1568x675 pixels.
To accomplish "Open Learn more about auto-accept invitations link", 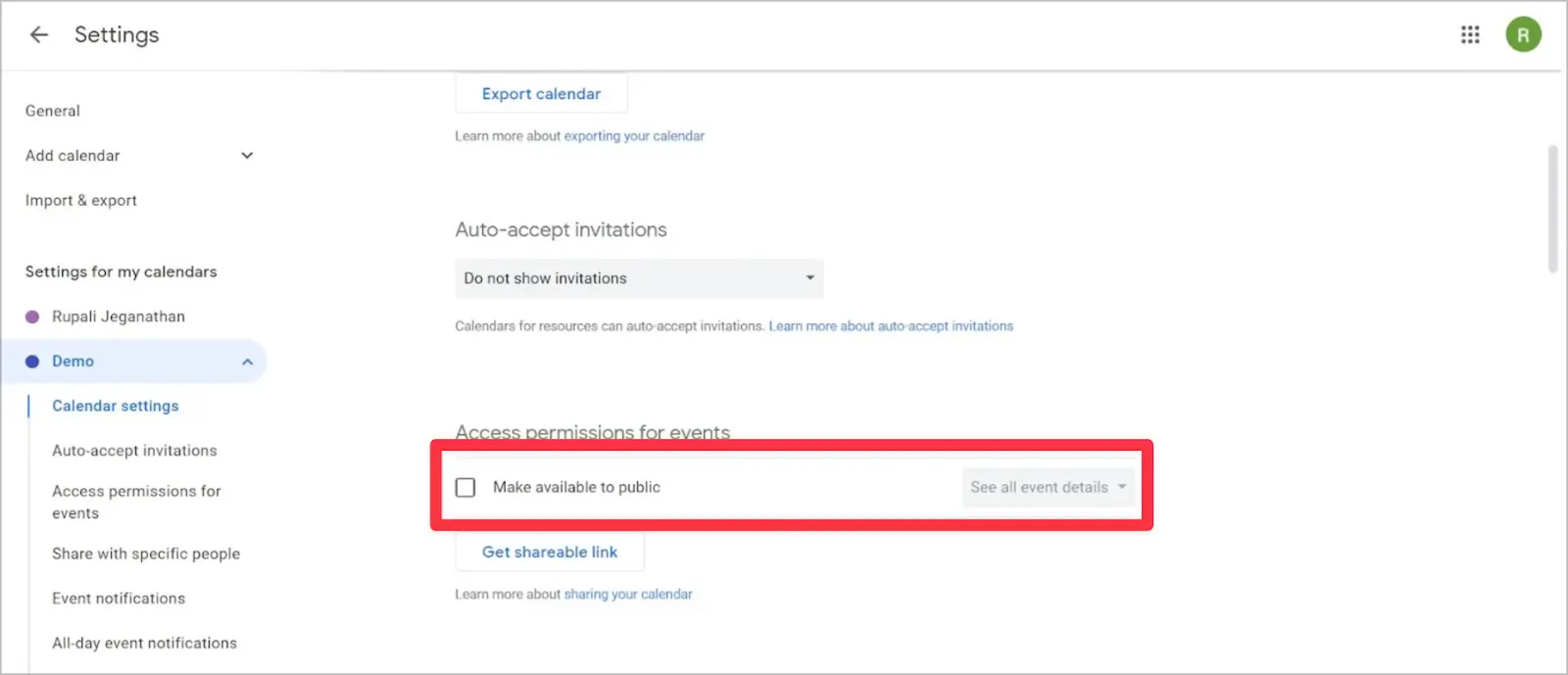I will [891, 326].
